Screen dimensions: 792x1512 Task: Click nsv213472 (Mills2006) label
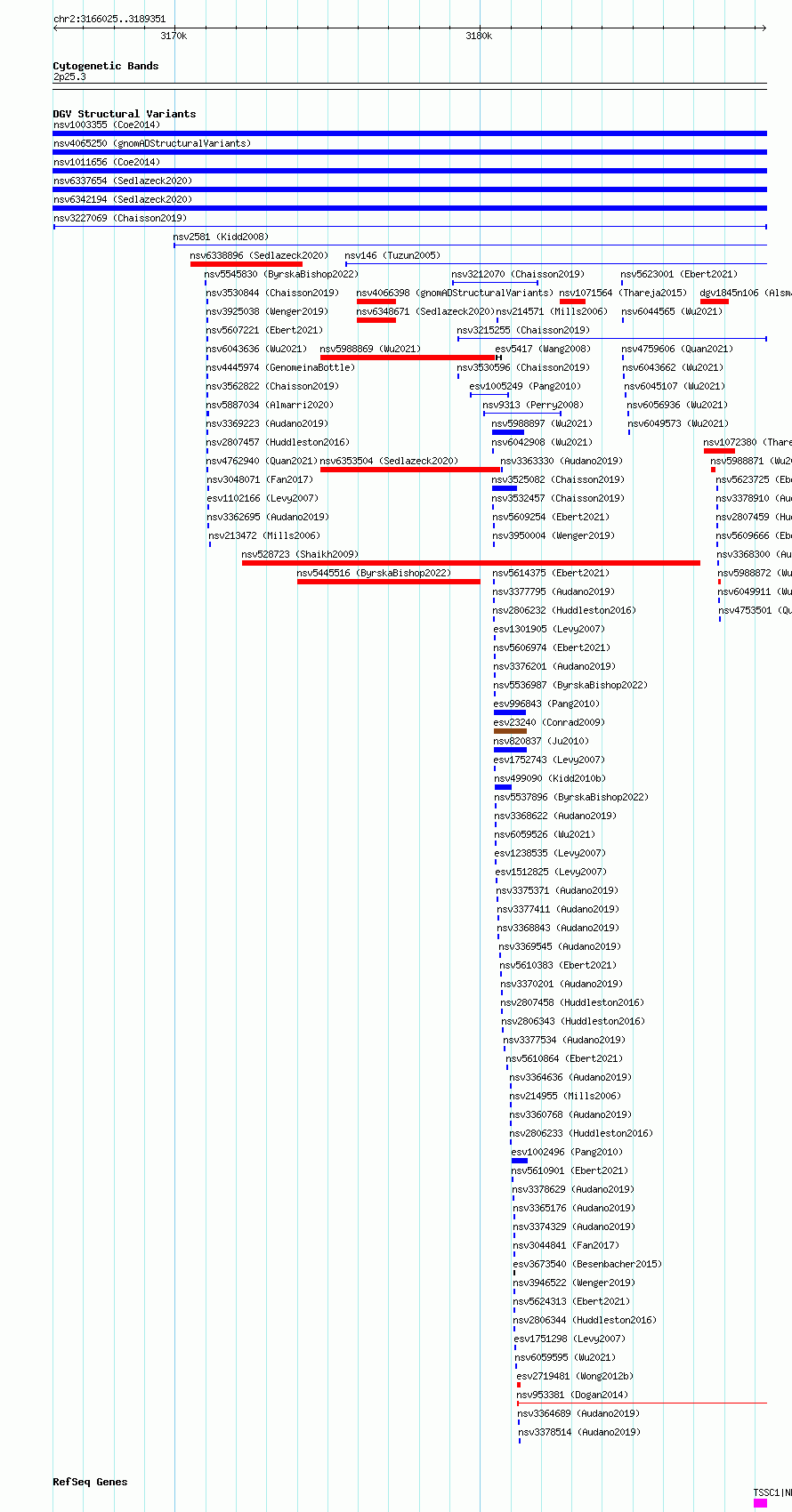[x=264, y=535]
